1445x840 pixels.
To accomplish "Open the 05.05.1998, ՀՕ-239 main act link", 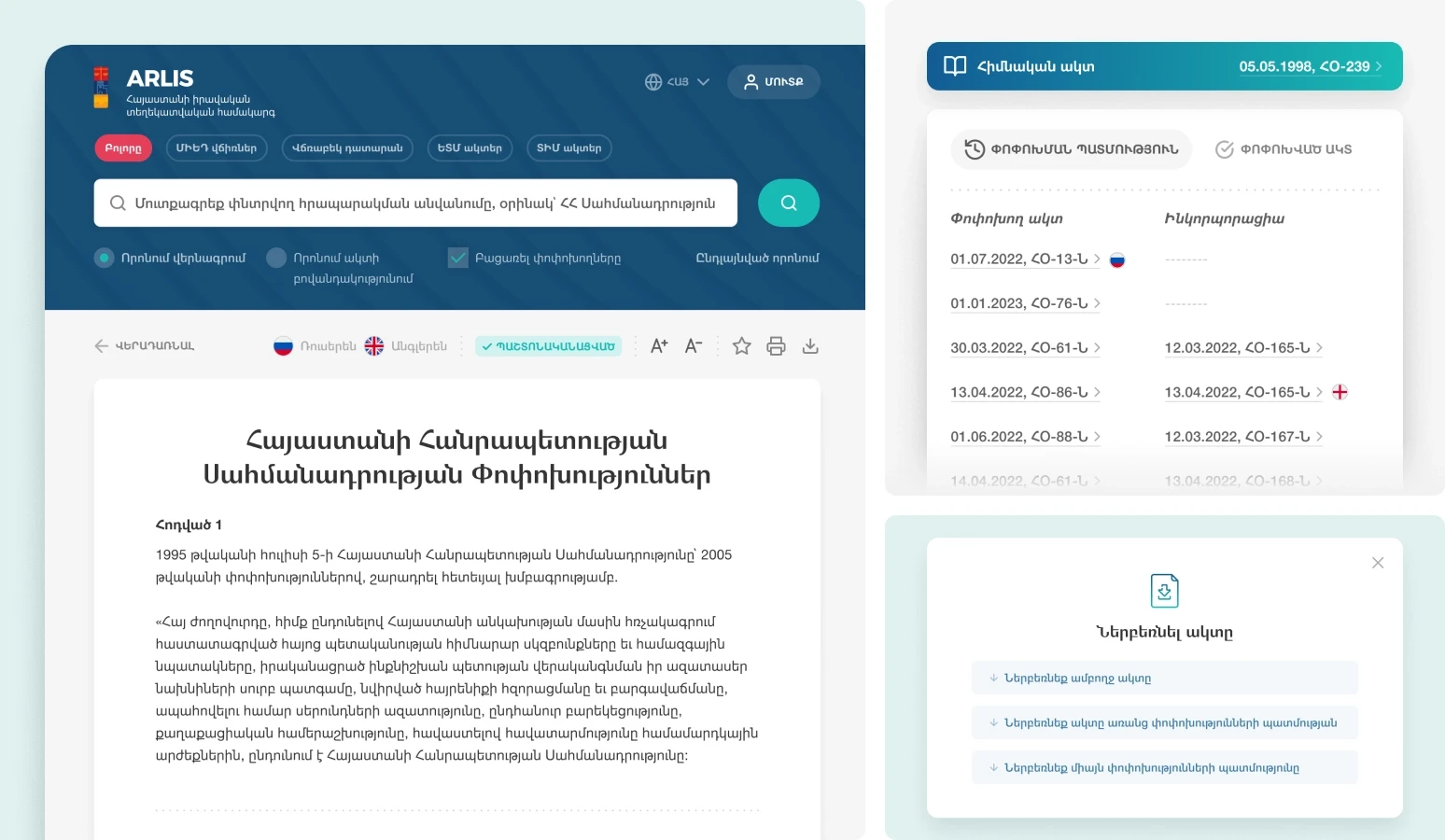I will pos(1310,66).
